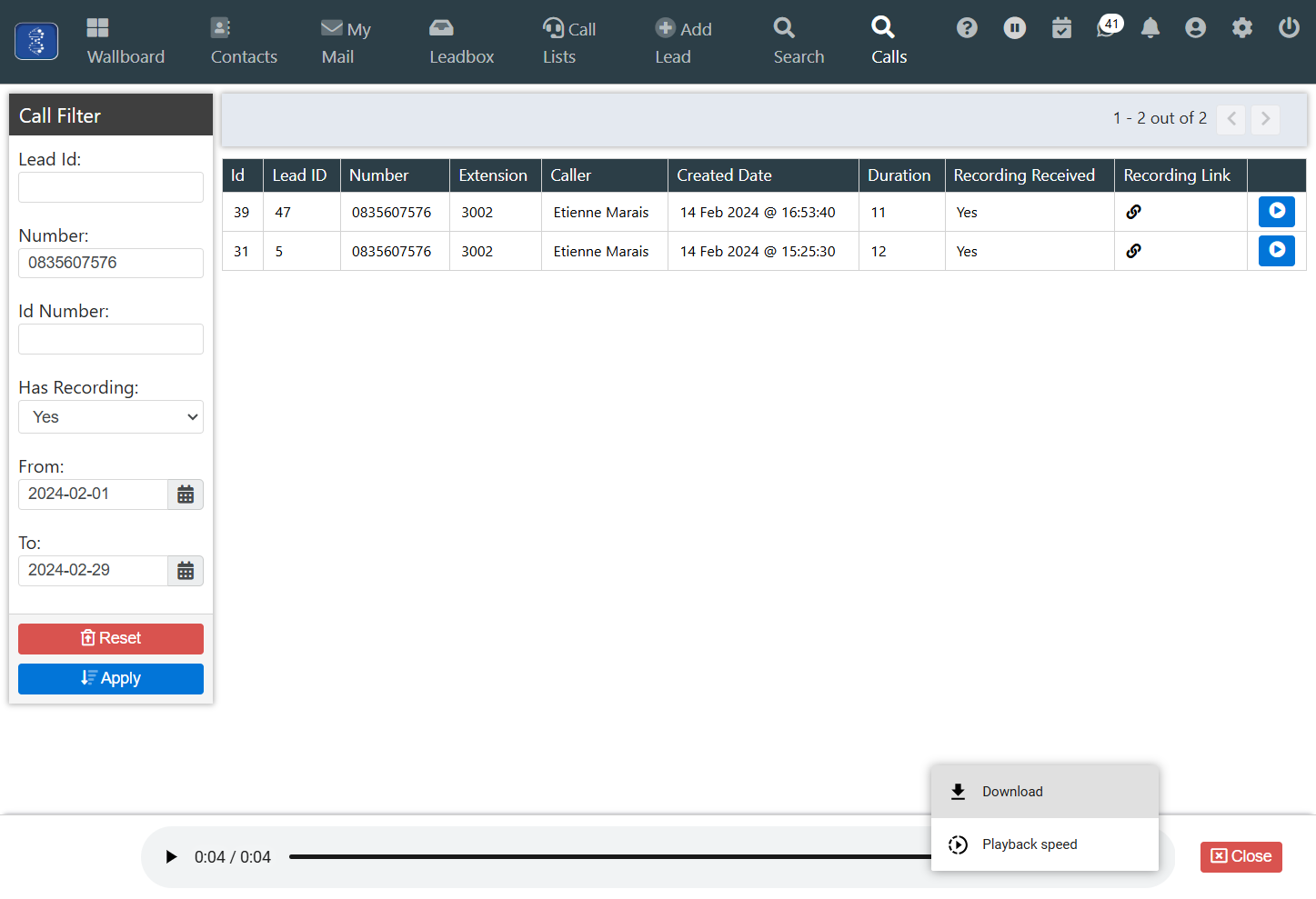The width and height of the screenshot is (1316, 899).
Task: Close the audio player
Action: [x=1241, y=856]
